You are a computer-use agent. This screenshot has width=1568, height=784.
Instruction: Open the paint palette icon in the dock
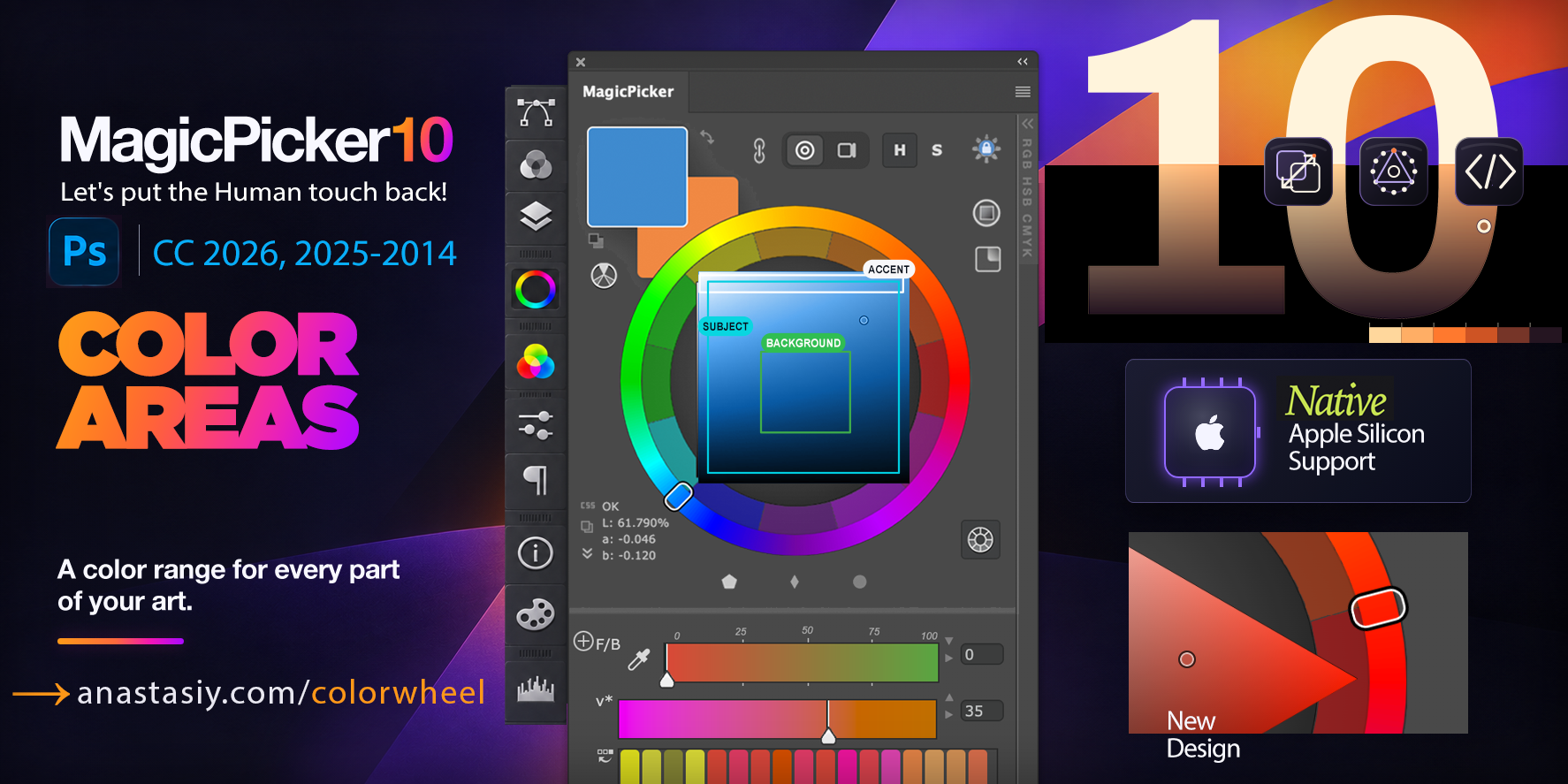click(x=536, y=614)
